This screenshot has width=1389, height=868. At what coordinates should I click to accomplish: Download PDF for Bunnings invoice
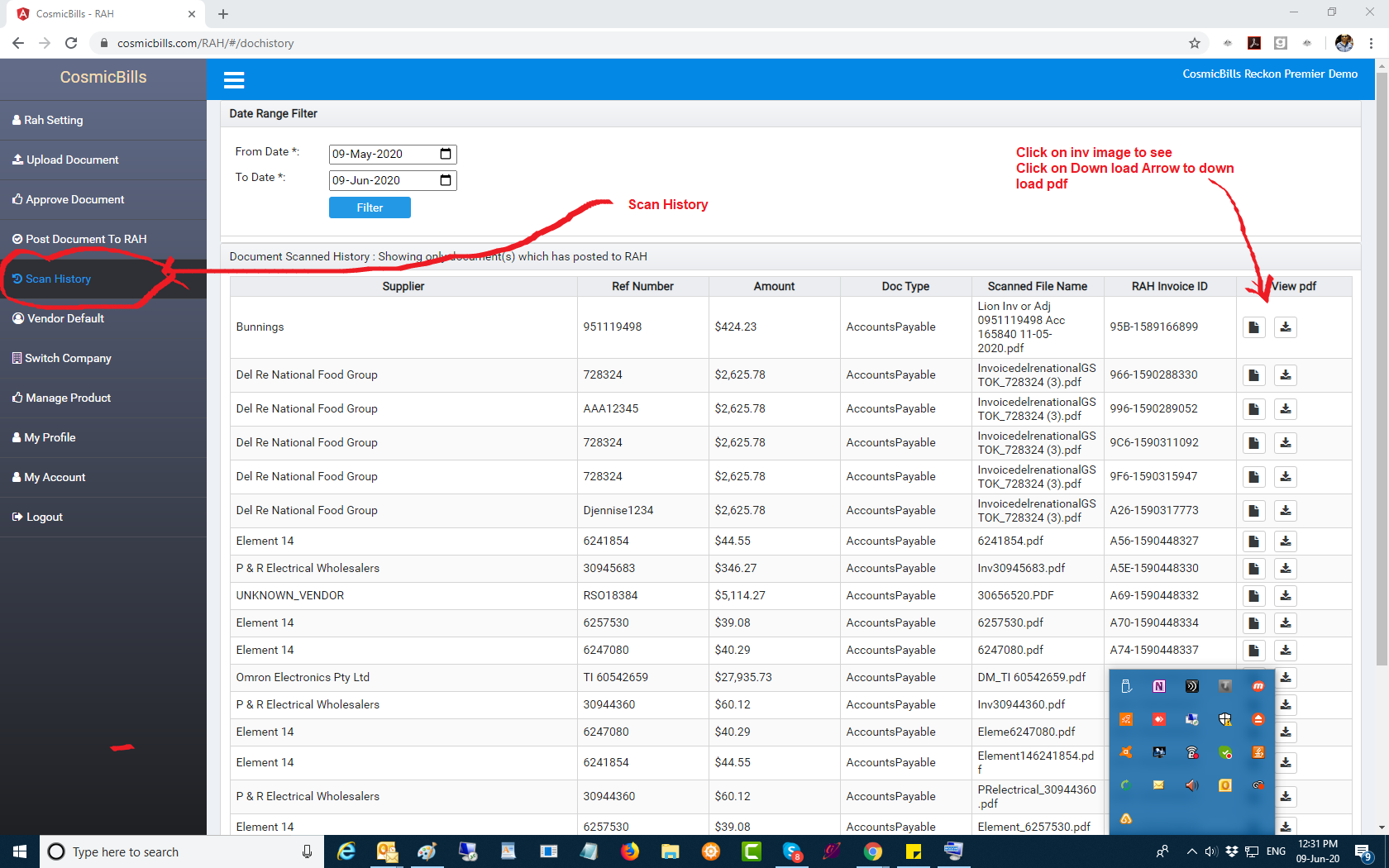(1285, 327)
